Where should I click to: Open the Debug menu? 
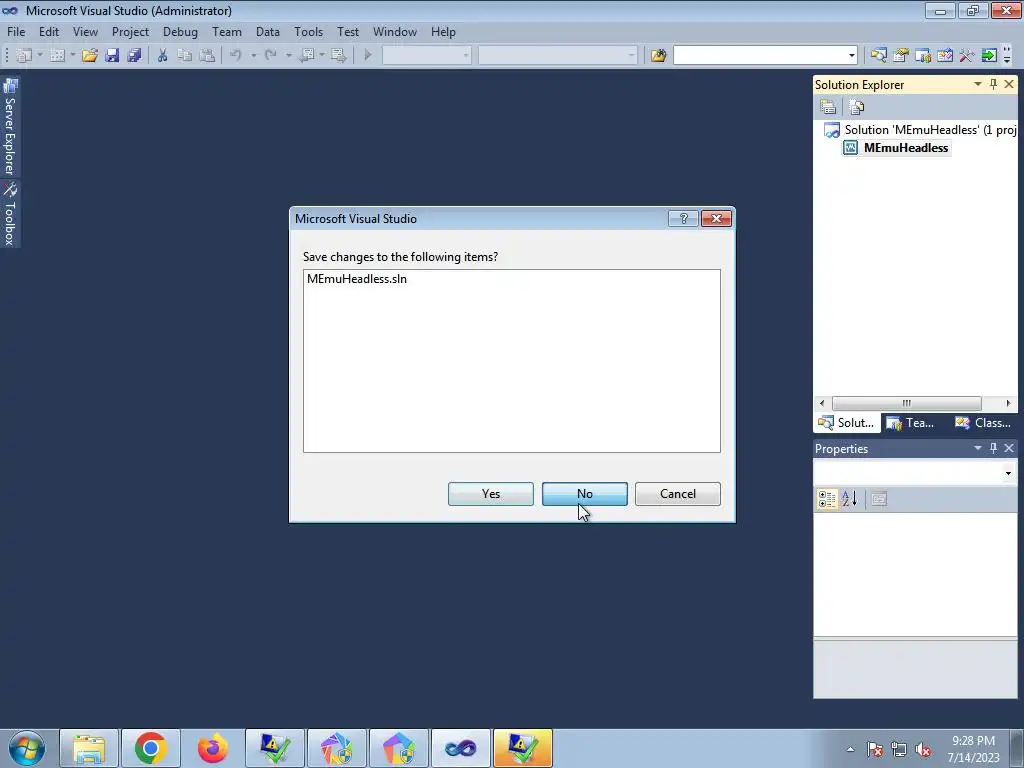(x=180, y=31)
